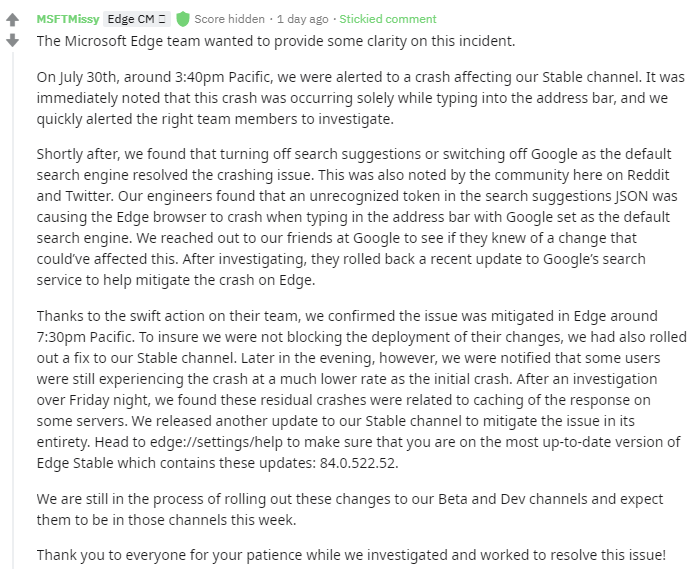Click the 'Score hidden' label
Image resolution: width=698 pixels, height=587 pixels.
230,19
